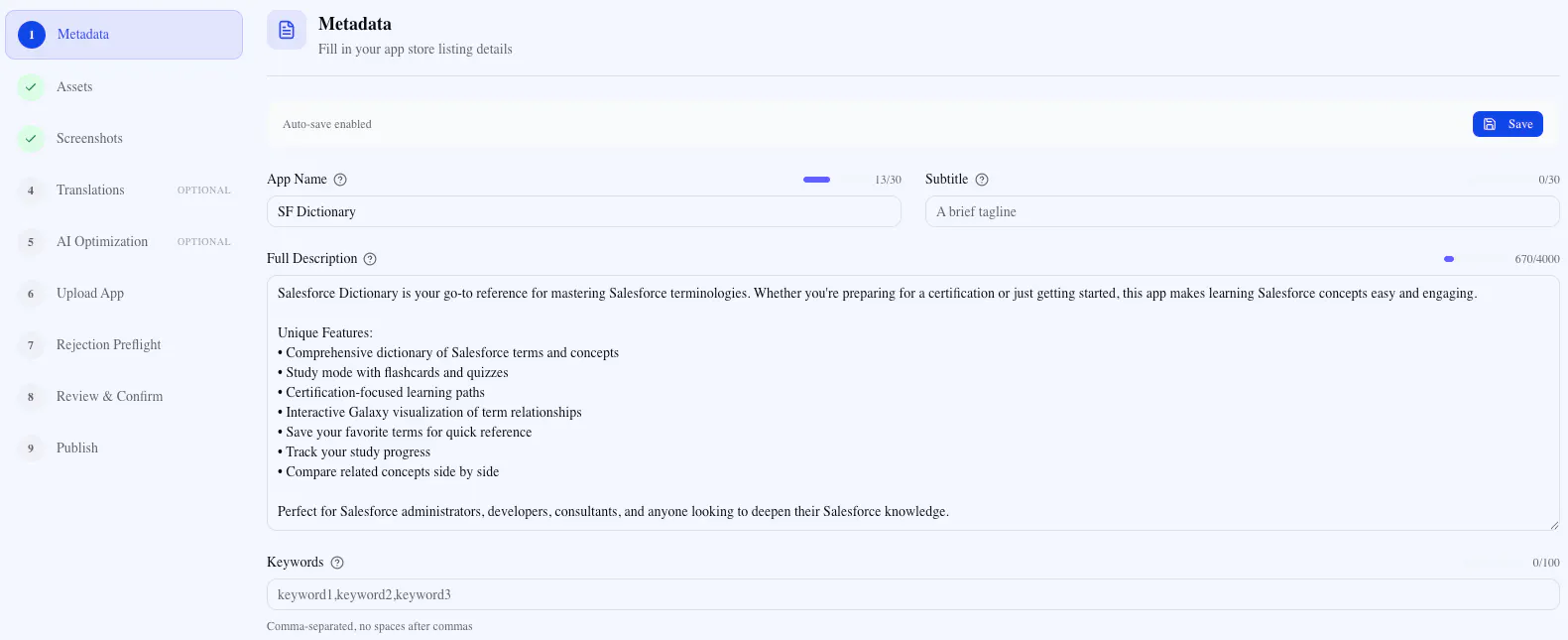Click the Subtitle '0/30' counter
The height and width of the screenshot is (640, 1568).
(1549, 180)
